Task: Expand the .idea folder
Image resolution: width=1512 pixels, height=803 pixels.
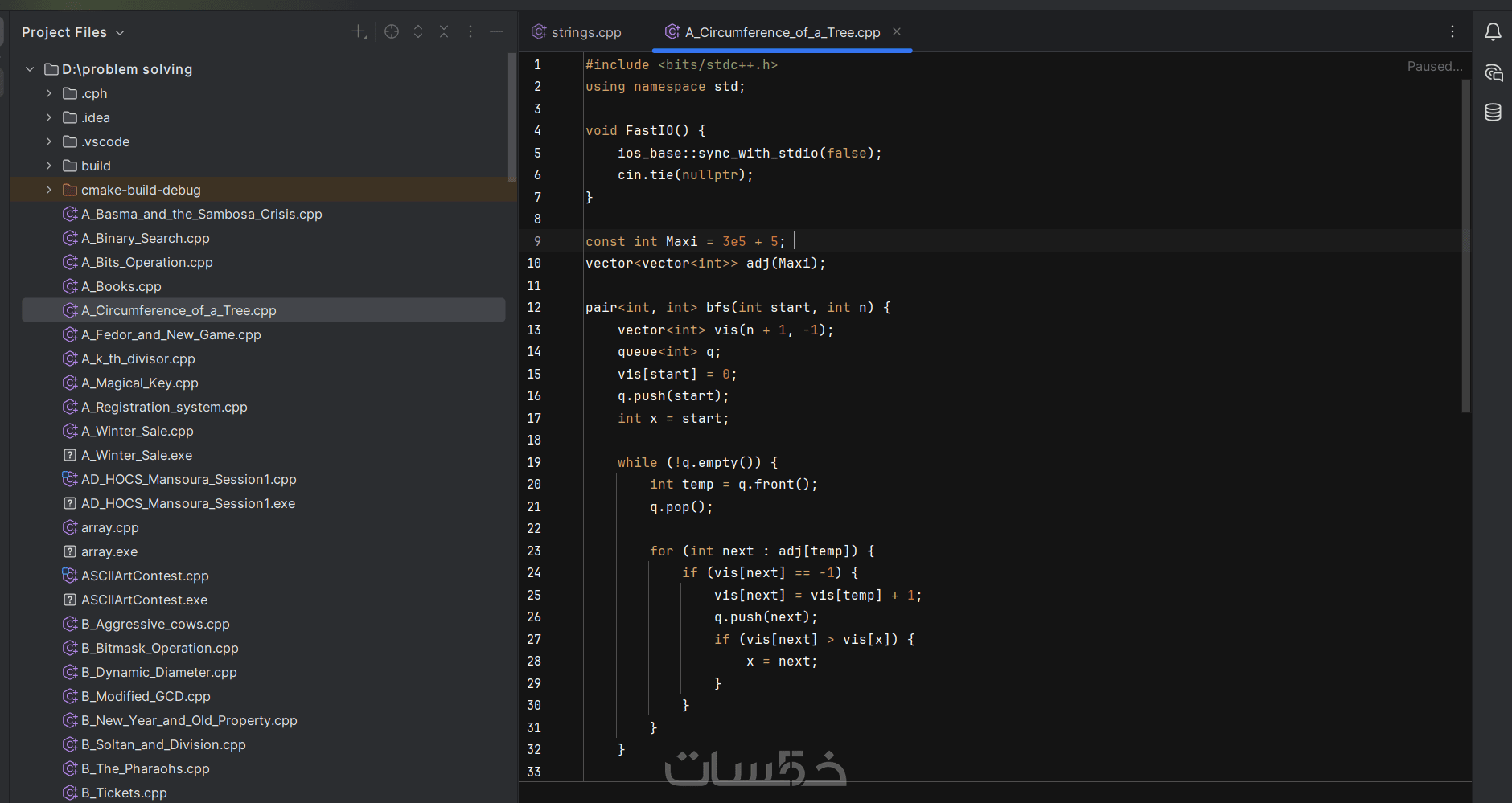Action: tap(49, 117)
